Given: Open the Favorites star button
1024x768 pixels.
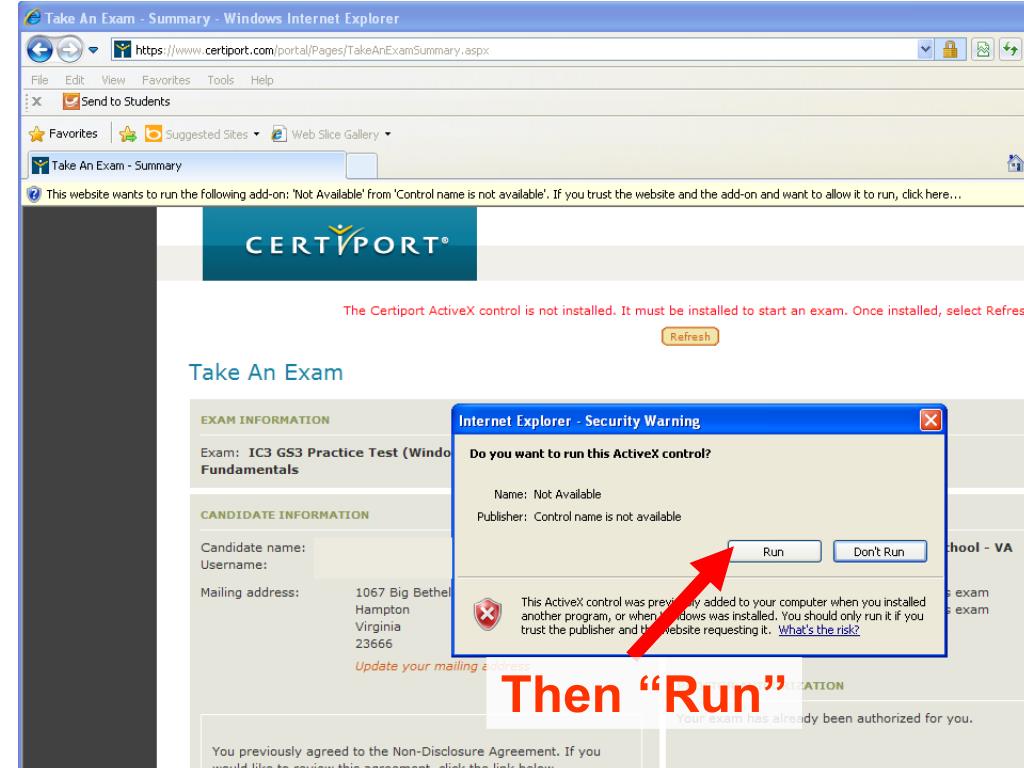Looking at the screenshot, I should pyautogui.click(x=63, y=134).
